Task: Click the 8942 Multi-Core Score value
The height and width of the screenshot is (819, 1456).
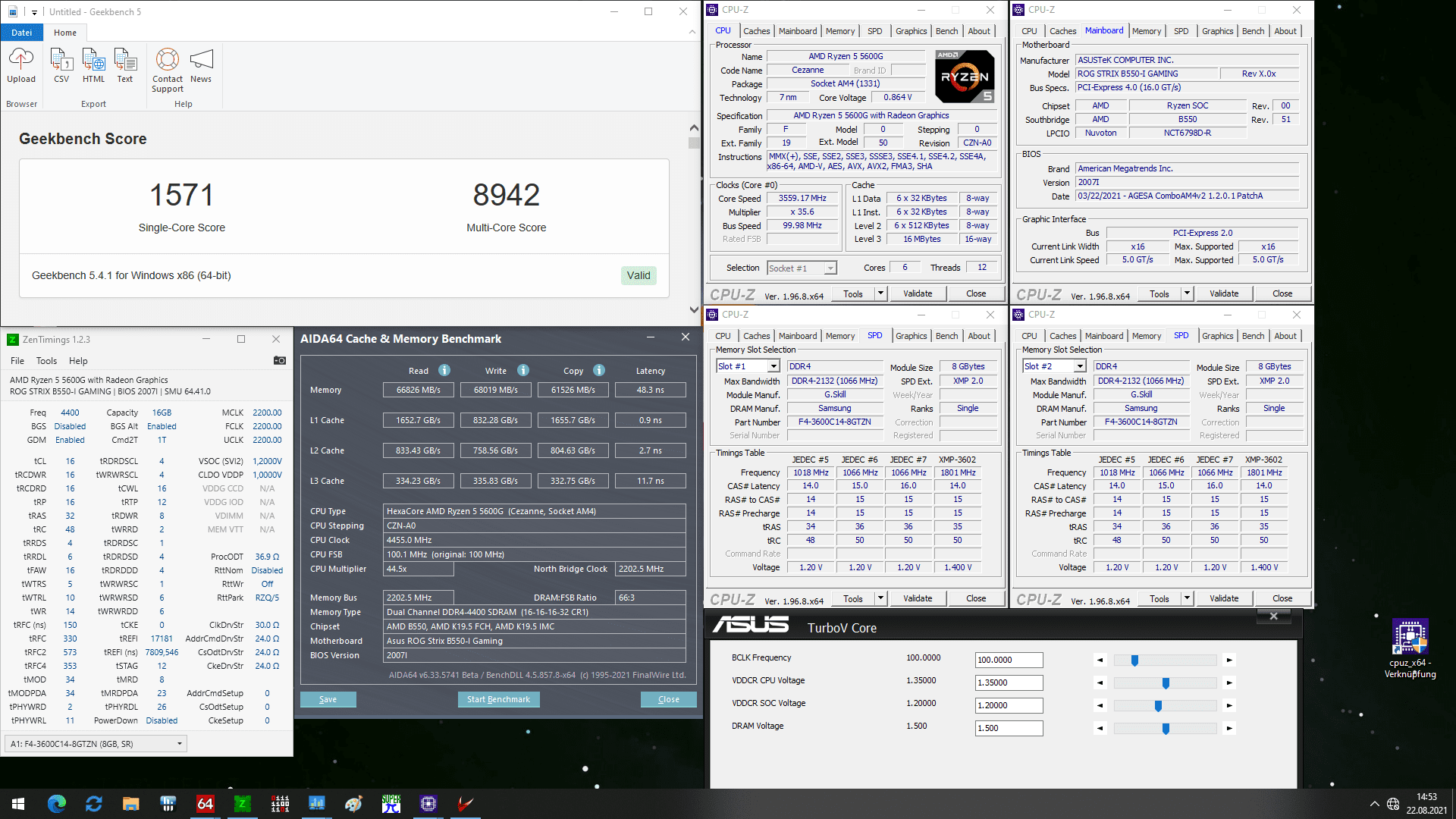Action: [506, 195]
